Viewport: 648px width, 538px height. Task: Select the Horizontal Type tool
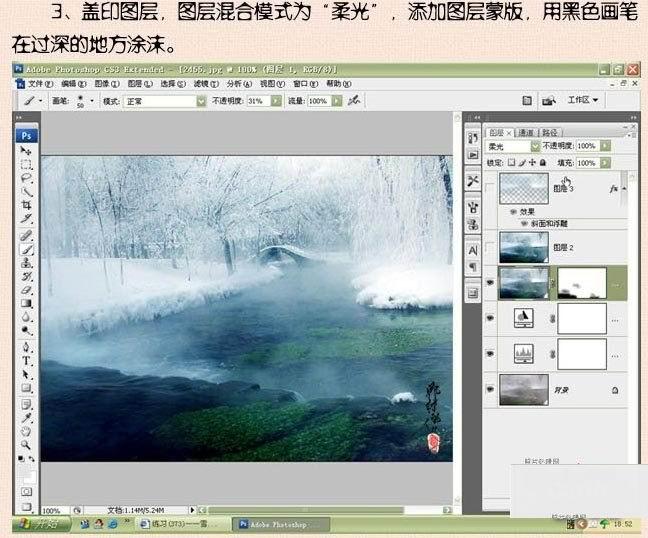click(26, 361)
